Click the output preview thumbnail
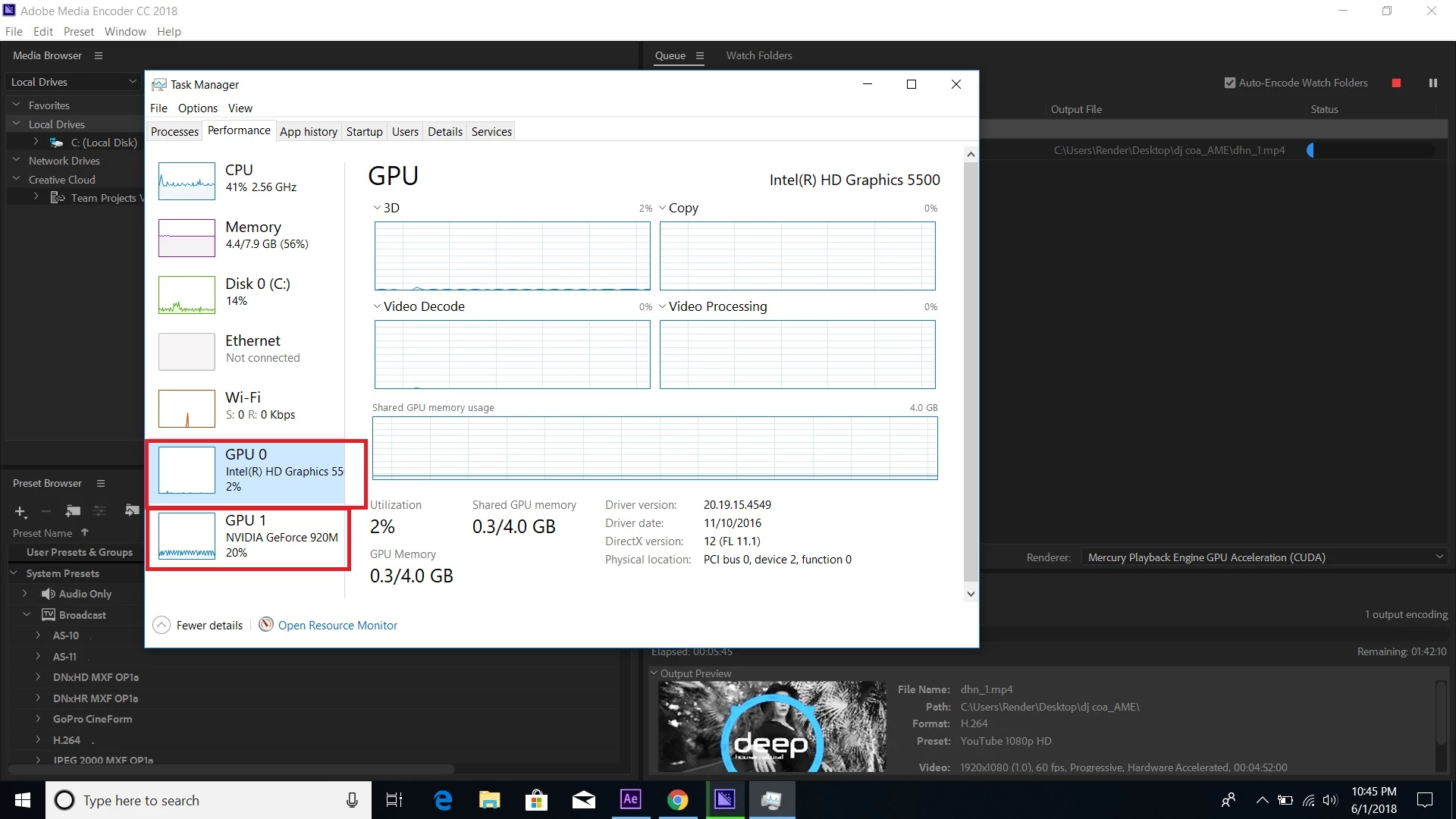1456x819 pixels. click(771, 726)
